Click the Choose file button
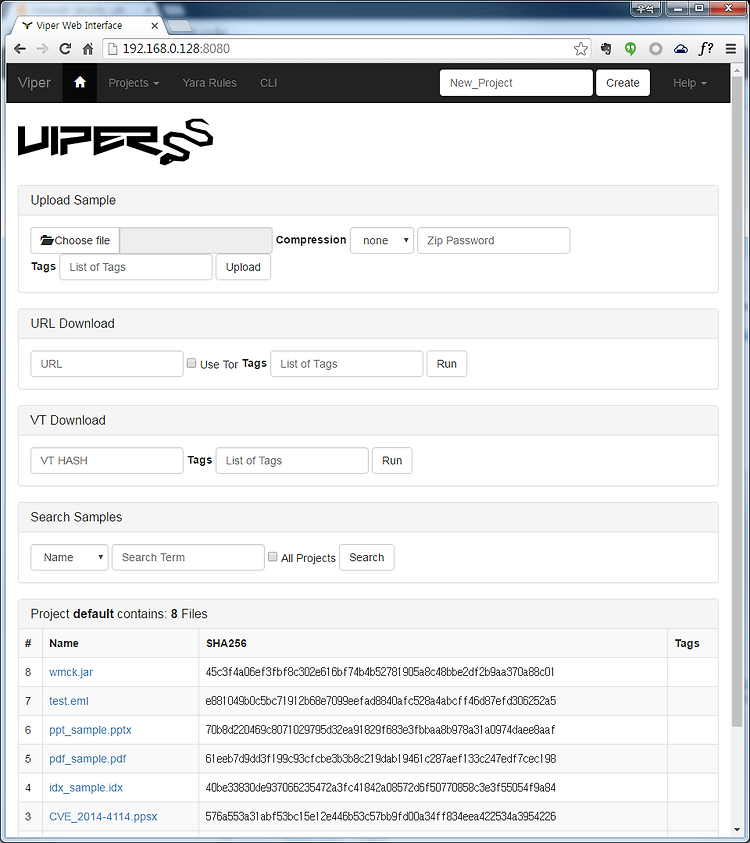The height and width of the screenshot is (843, 750). 75,240
